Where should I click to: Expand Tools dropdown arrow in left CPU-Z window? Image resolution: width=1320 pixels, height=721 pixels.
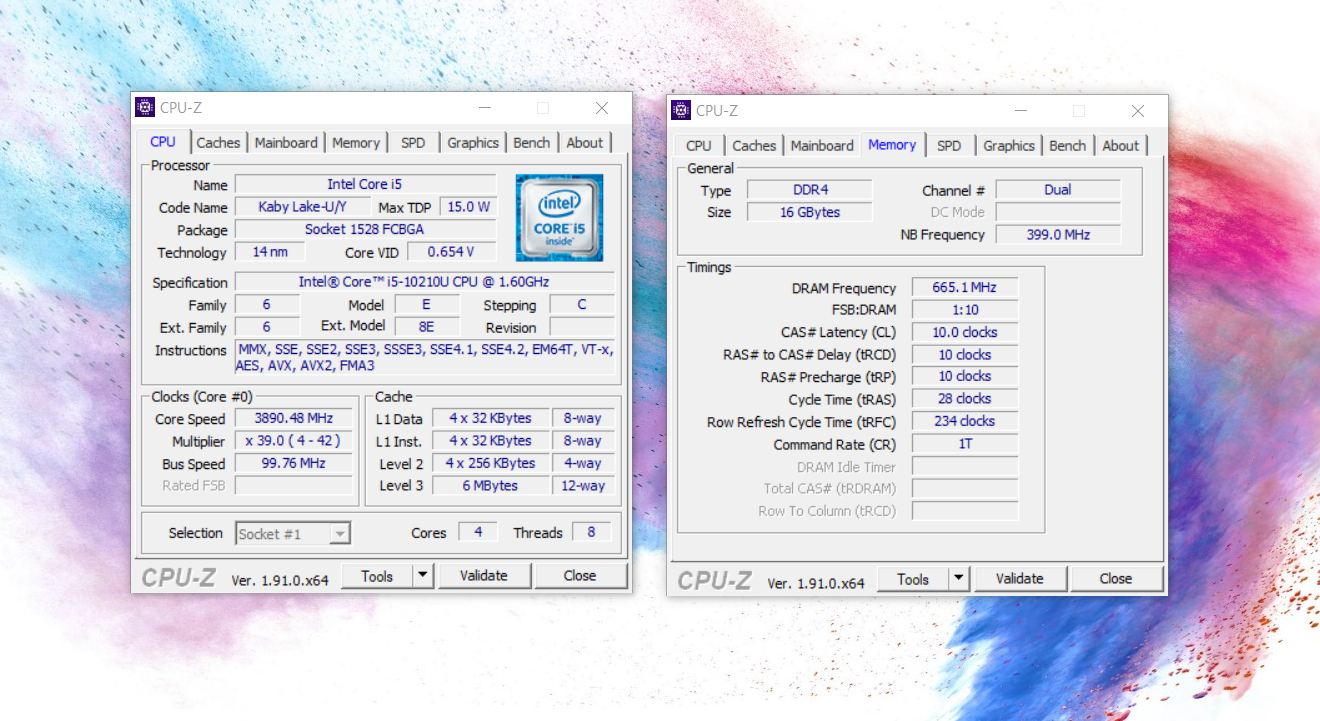(x=422, y=576)
